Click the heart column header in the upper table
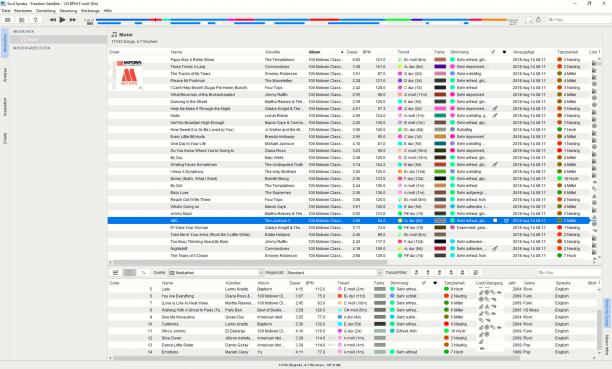The width and height of the screenshot is (612, 369). (x=504, y=52)
